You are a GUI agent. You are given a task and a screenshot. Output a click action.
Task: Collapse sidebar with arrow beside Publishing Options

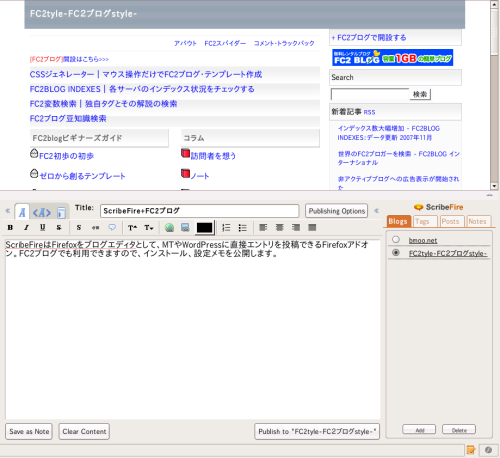(x=376, y=211)
